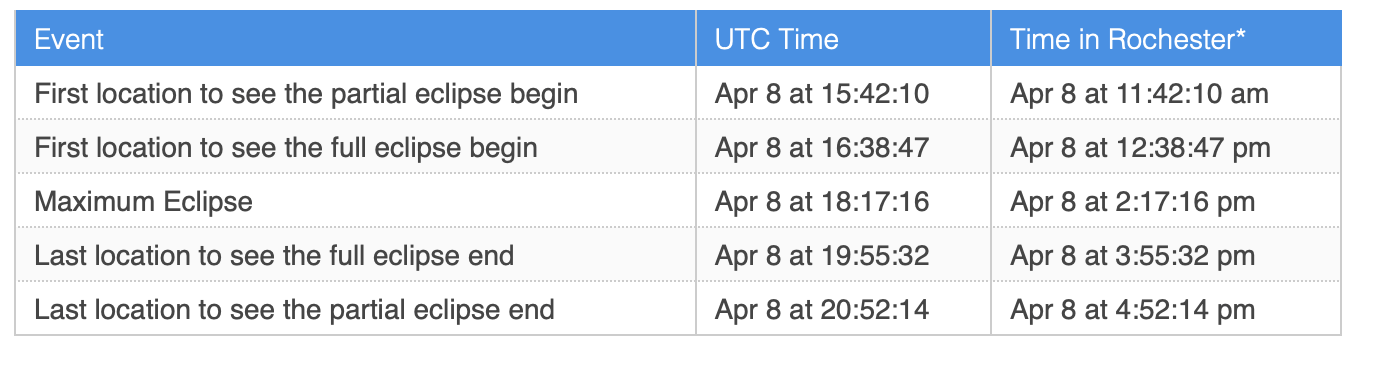The height and width of the screenshot is (366, 1384).
Task: Click the asterisk after Rochester in the header
Action: (1240, 34)
